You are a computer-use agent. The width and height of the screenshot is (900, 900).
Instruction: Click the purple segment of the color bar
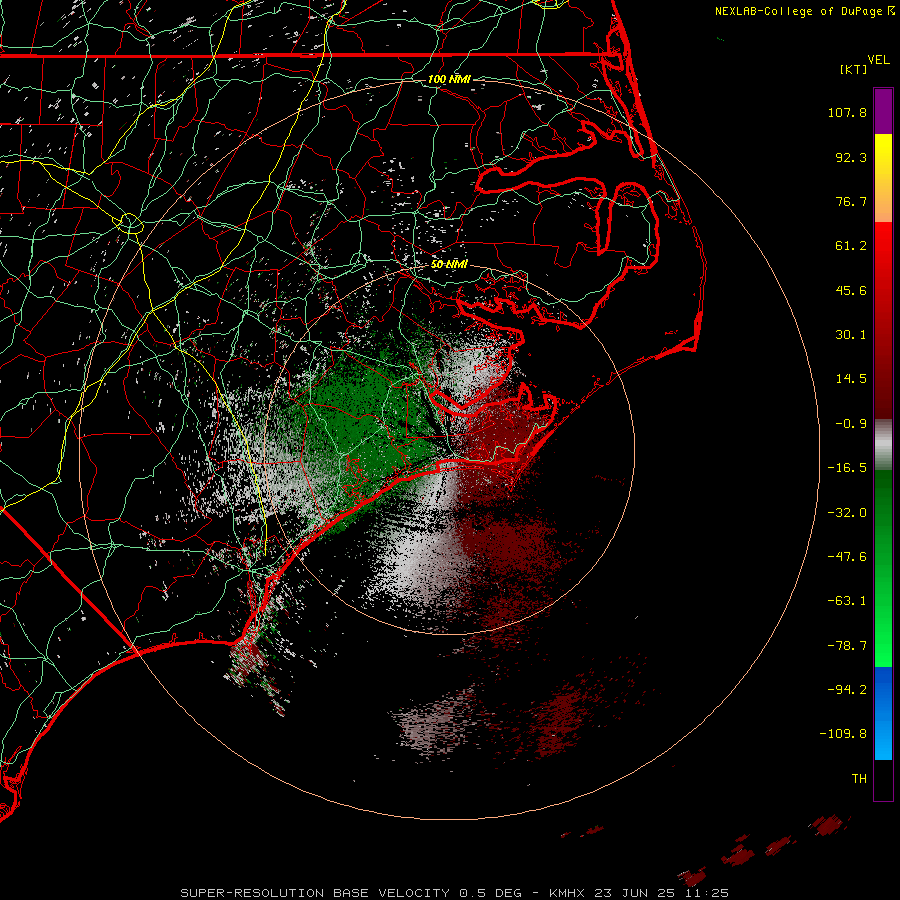click(883, 111)
